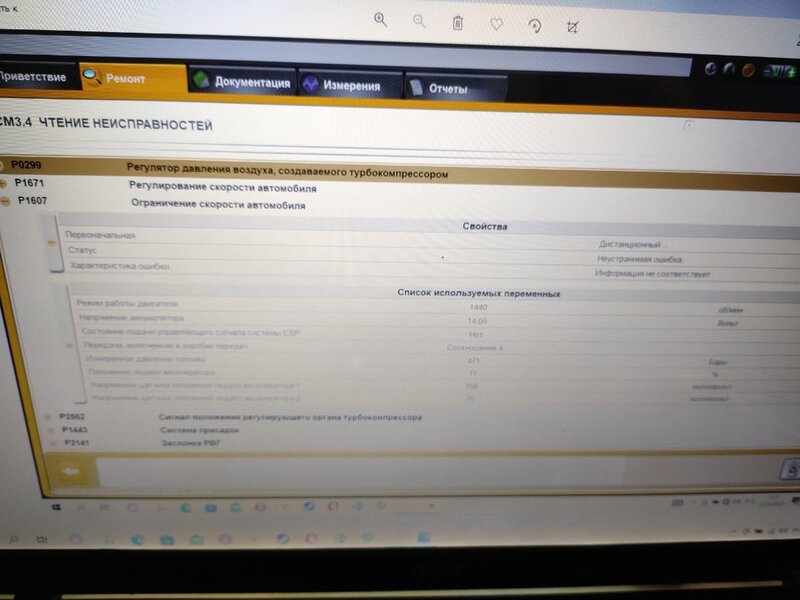Rotate the image using the rotate icon
This screenshot has height=600, width=800.
click(x=534, y=25)
